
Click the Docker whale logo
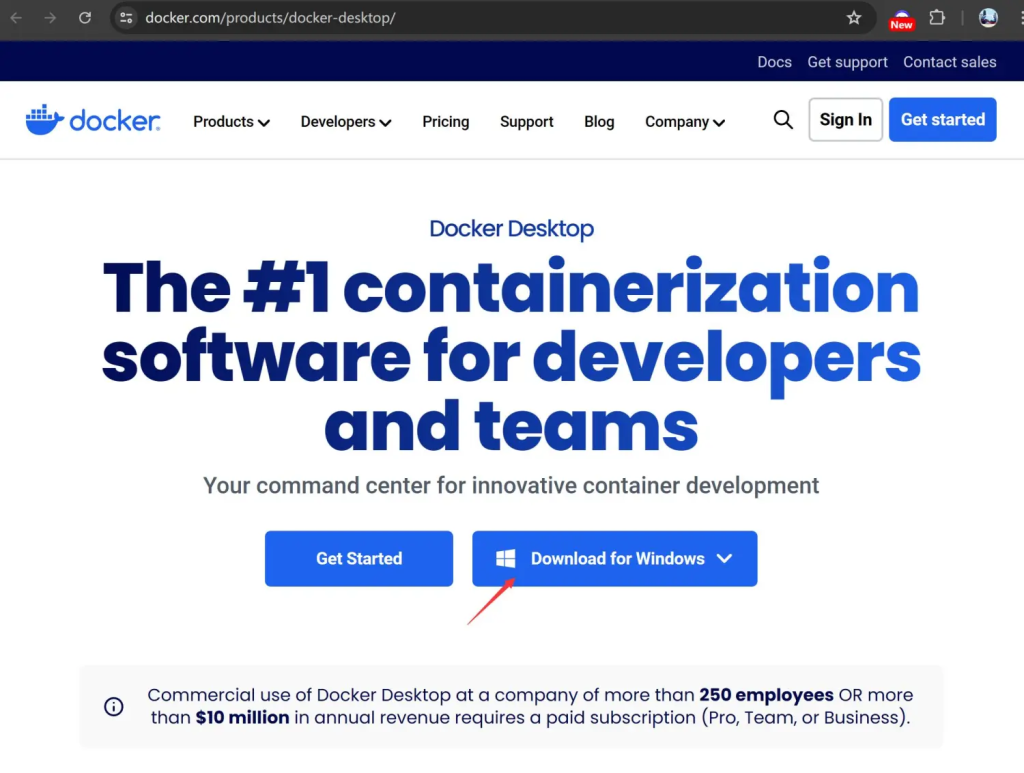tap(93, 120)
